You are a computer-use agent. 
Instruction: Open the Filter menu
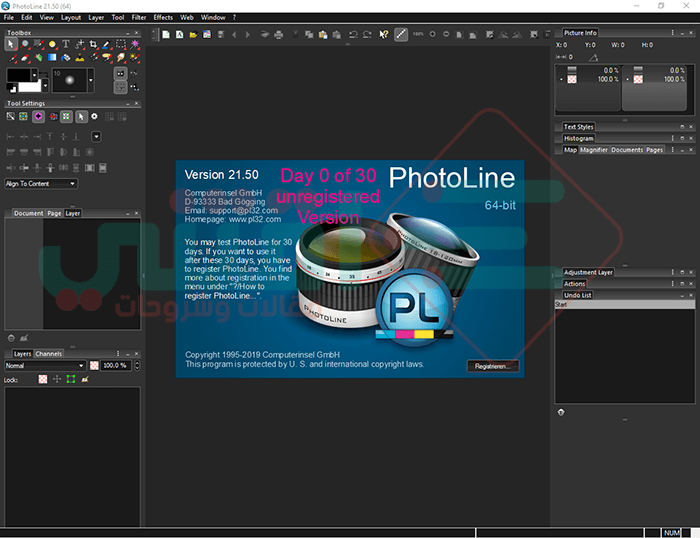coord(139,17)
